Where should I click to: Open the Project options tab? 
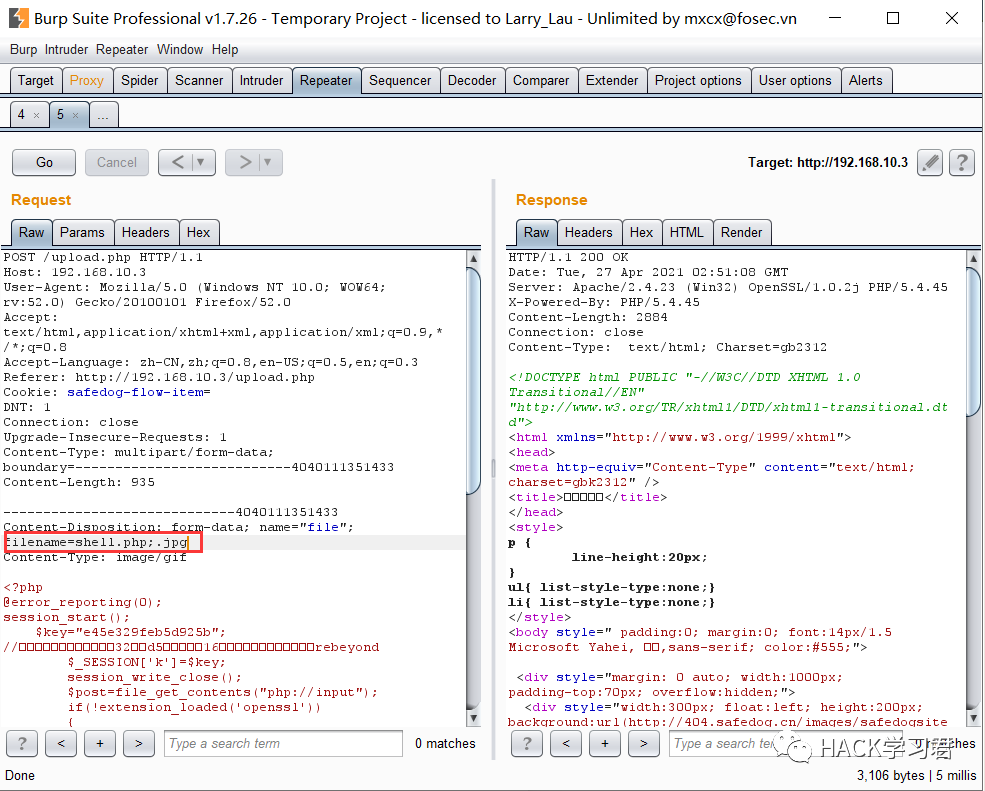698,80
